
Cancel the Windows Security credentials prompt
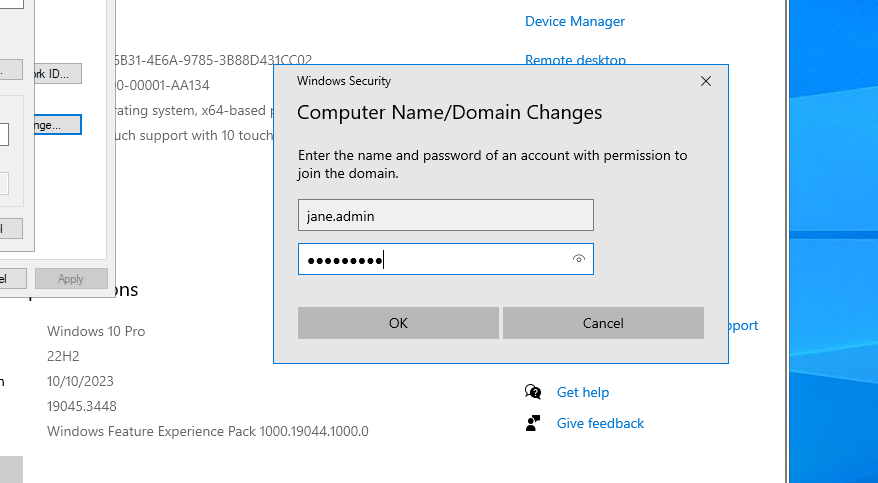tap(603, 323)
